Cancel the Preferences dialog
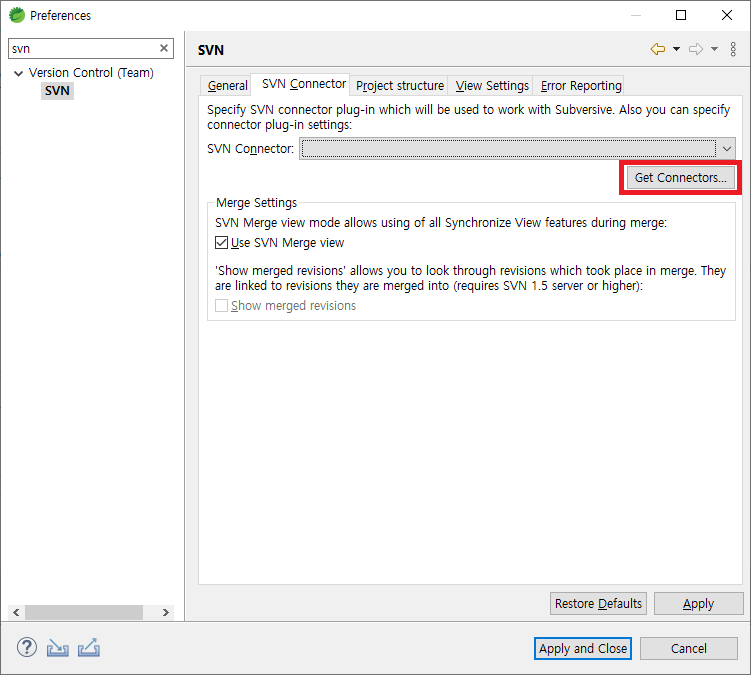Viewport: 751px width, 675px height. (x=689, y=649)
